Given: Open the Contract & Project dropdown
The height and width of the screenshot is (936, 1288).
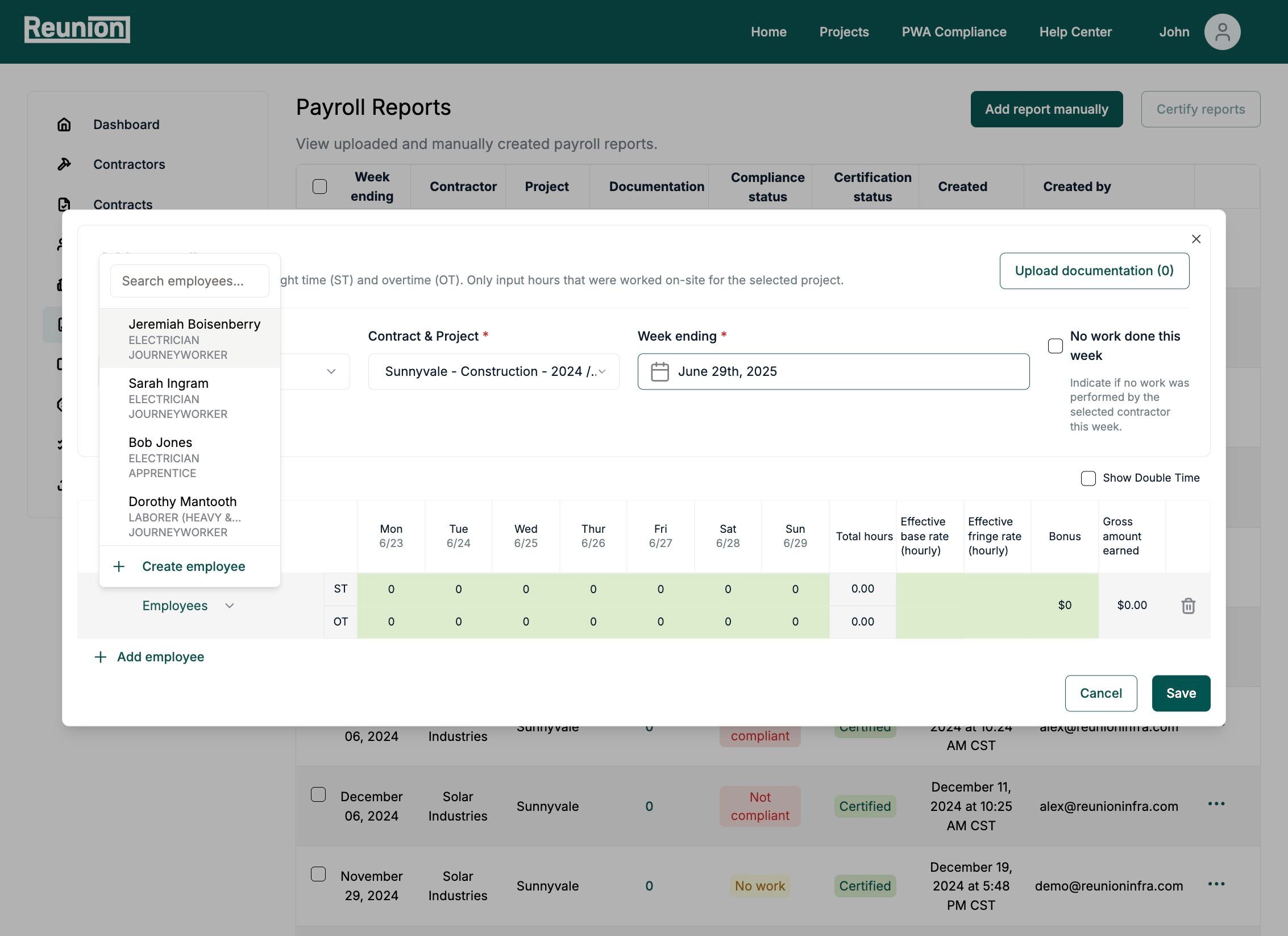Looking at the screenshot, I should point(493,372).
